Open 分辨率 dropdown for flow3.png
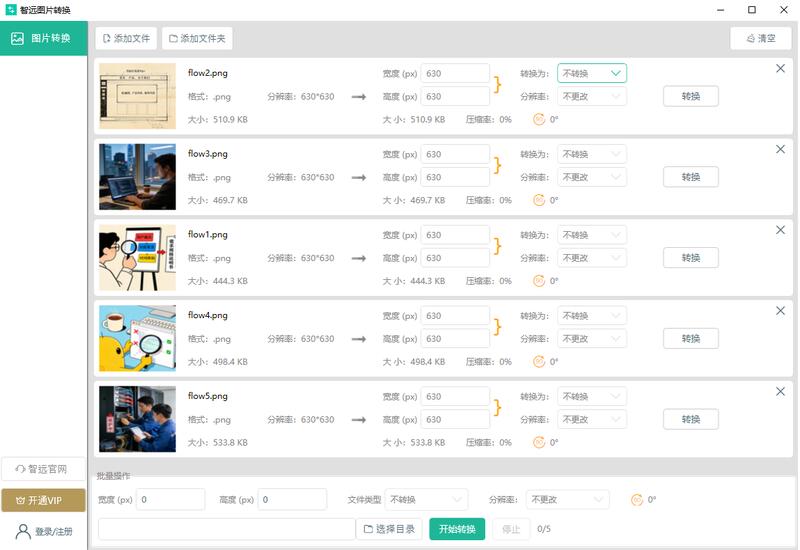 (x=592, y=177)
